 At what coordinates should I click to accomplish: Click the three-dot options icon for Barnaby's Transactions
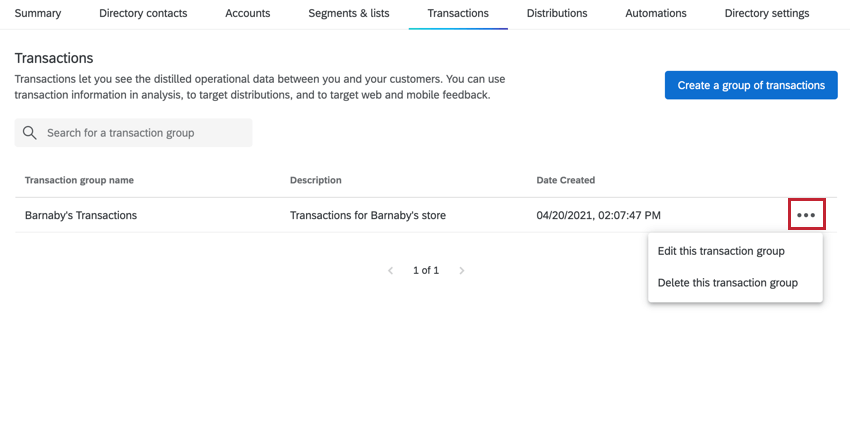click(806, 215)
